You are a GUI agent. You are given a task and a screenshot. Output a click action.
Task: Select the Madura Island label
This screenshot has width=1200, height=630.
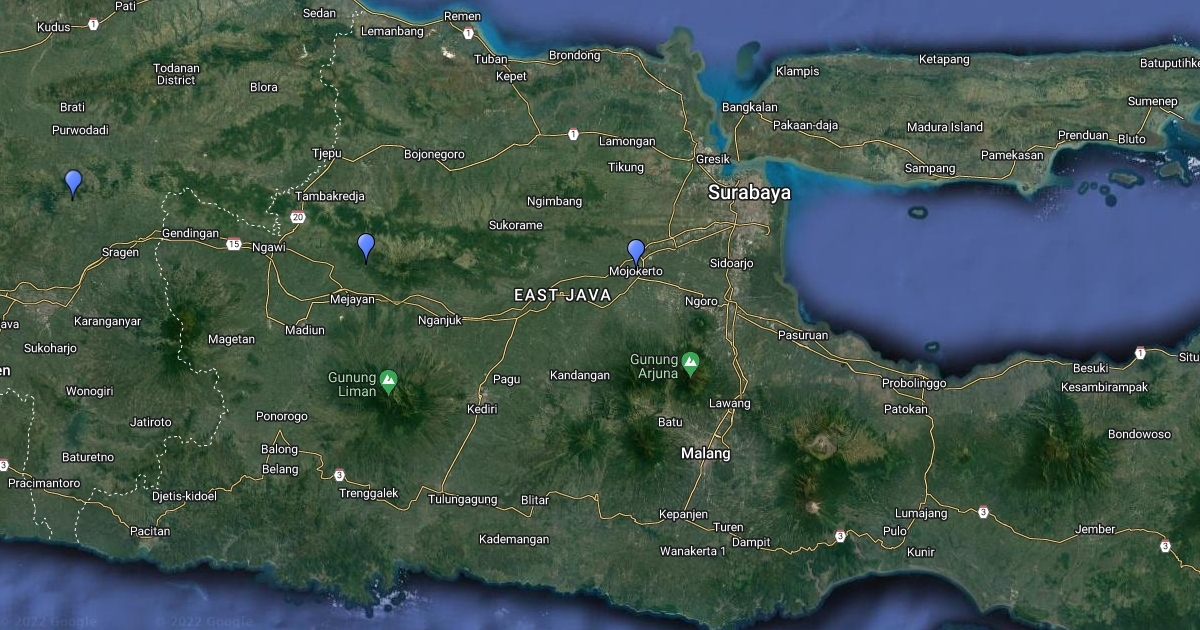pyautogui.click(x=944, y=127)
